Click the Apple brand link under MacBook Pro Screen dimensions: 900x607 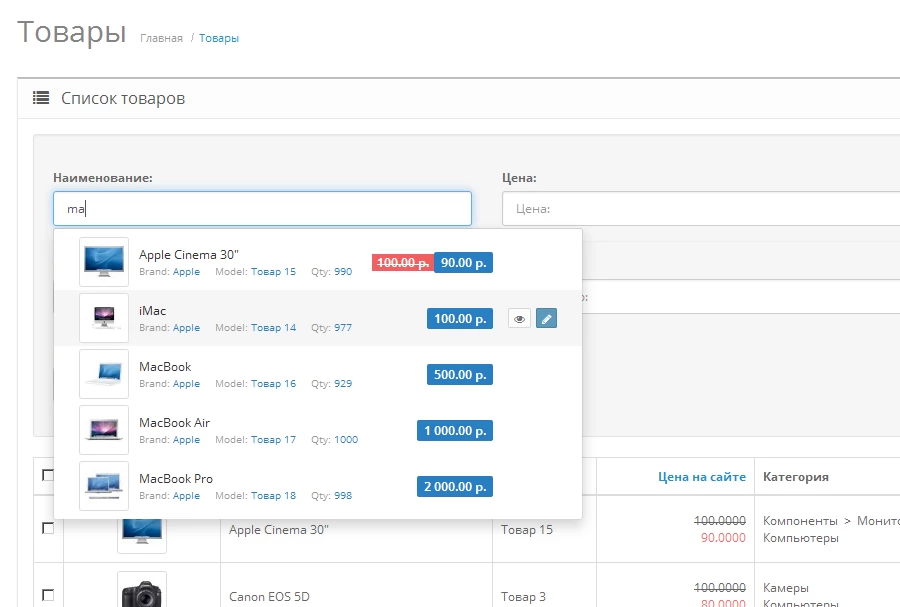[187, 496]
